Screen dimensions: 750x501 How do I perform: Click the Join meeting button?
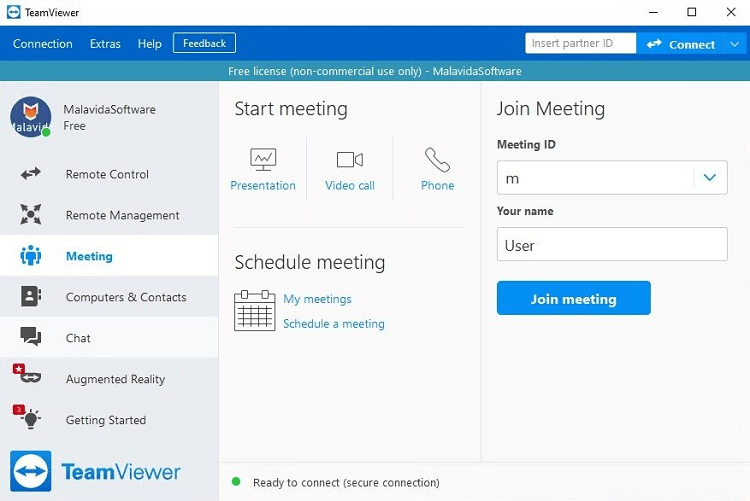click(574, 298)
